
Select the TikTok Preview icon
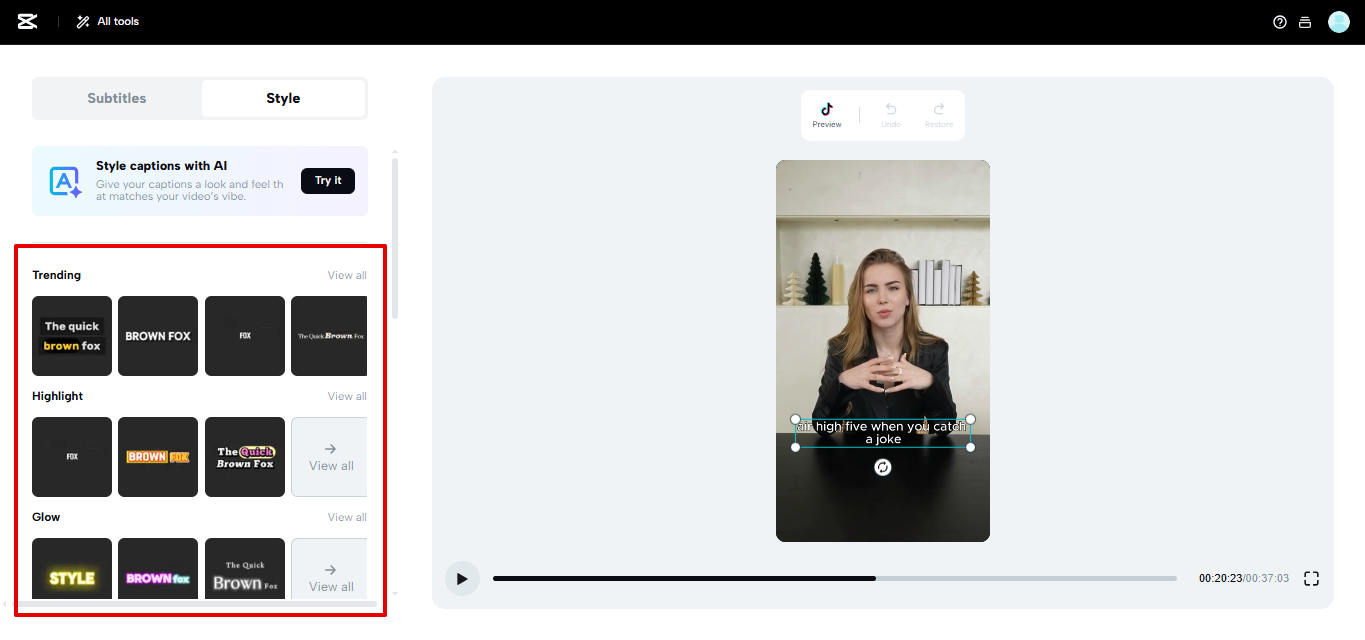827,110
